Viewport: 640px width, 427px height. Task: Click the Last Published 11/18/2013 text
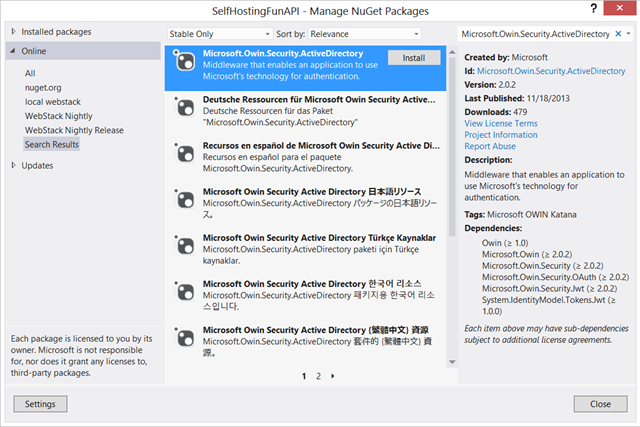point(517,98)
